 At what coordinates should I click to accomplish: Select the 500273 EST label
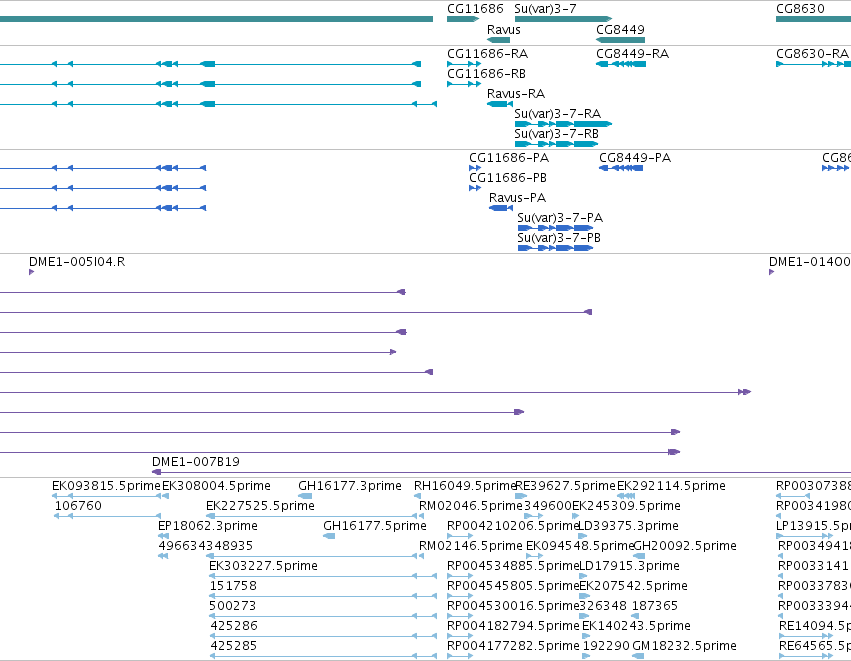coord(232,606)
